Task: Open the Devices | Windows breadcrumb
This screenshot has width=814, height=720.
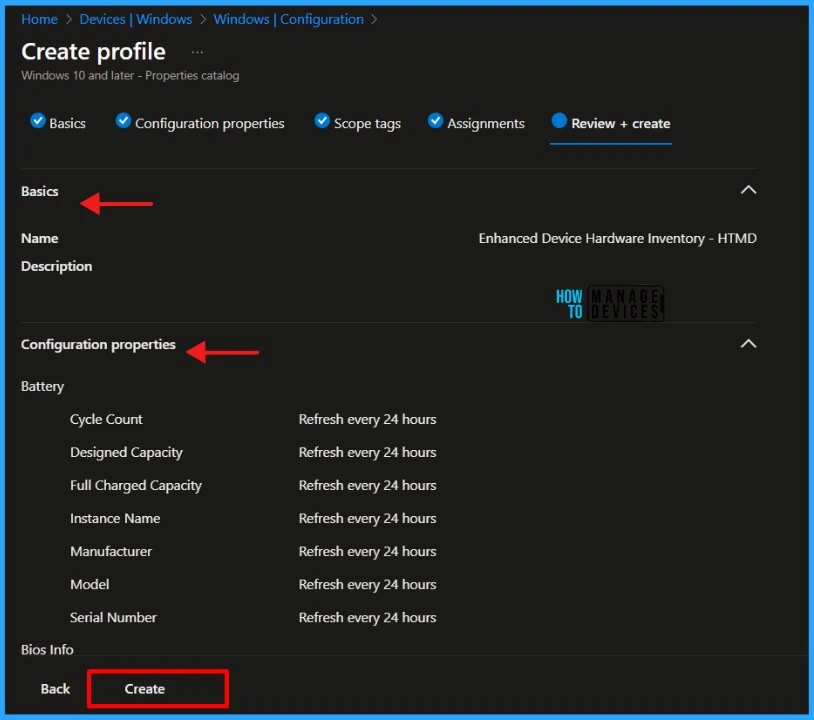Action: [135, 19]
